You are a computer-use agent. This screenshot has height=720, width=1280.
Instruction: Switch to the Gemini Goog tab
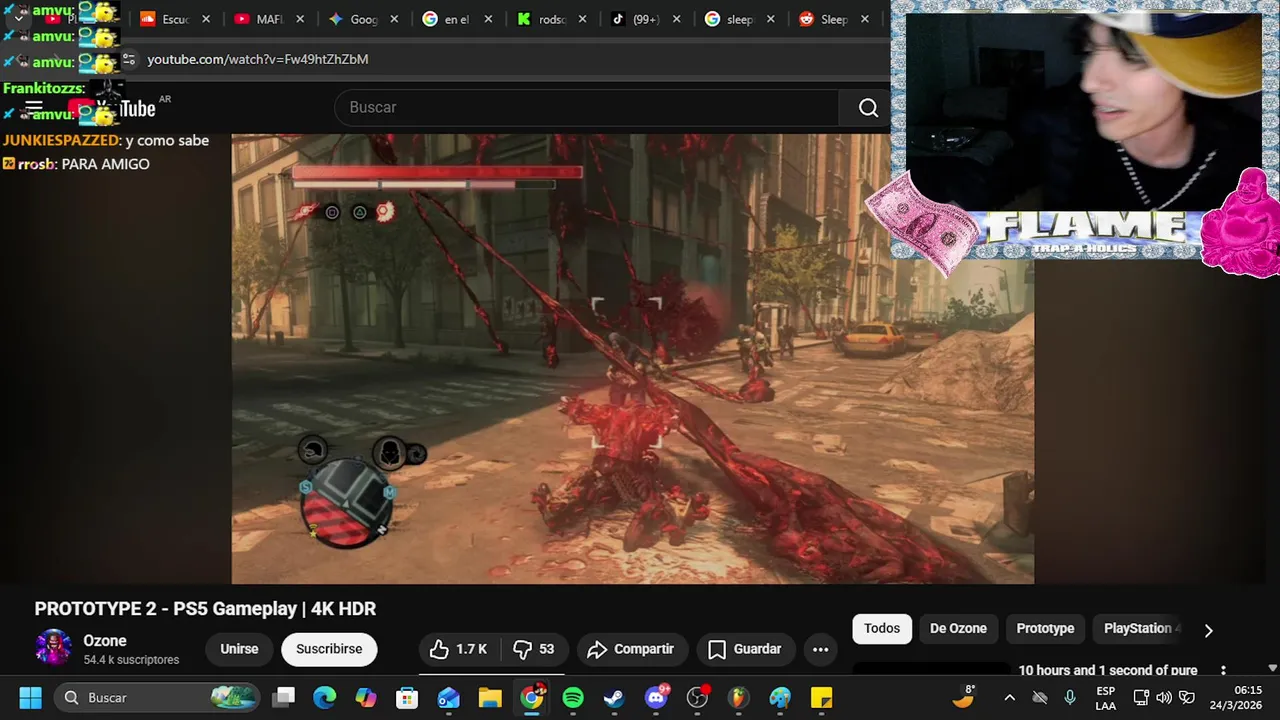pyautogui.click(x=364, y=19)
